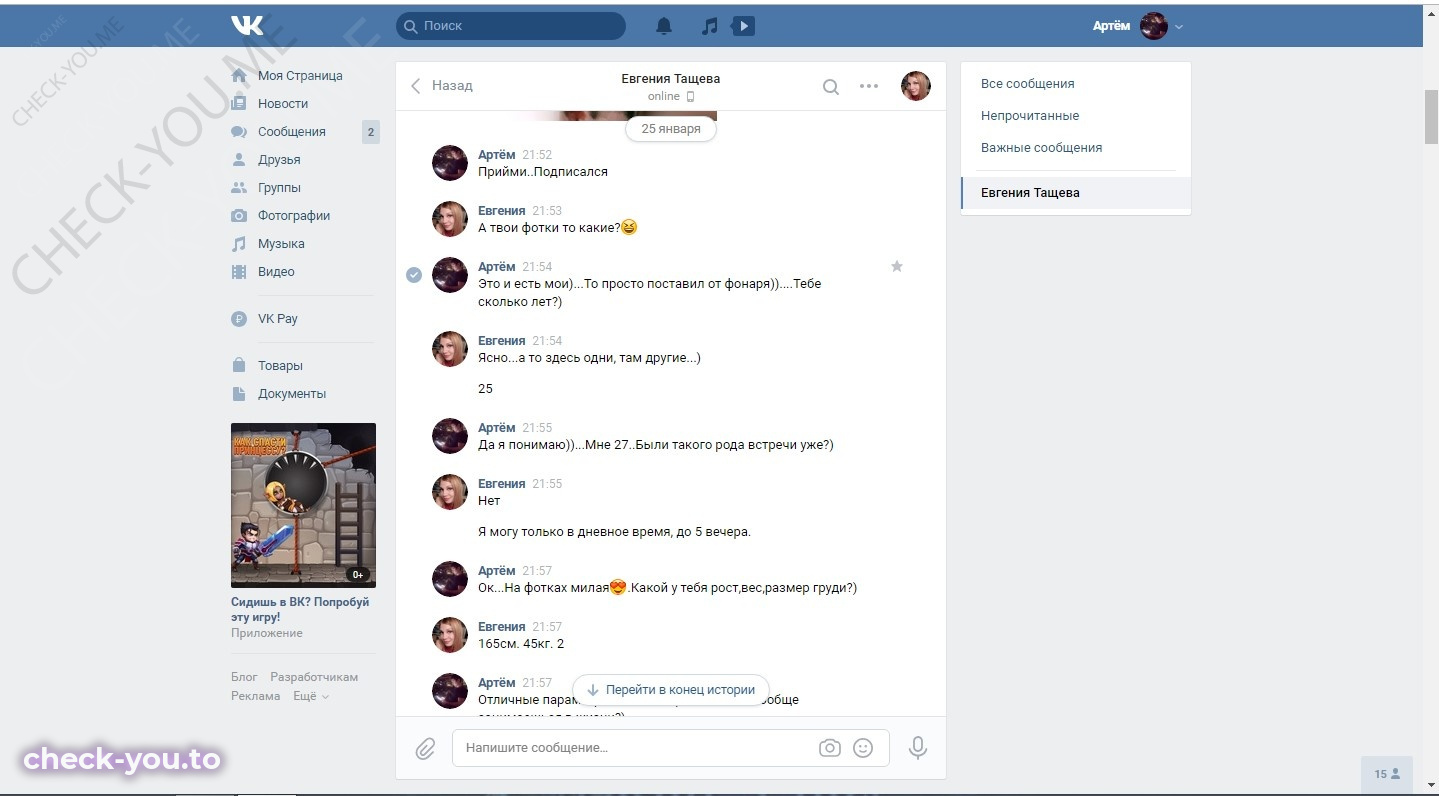The width and height of the screenshot is (1439, 796).
Task: Open the Сидишь в ВК? Попробуй эту игру link
Action: pos(300,610)
